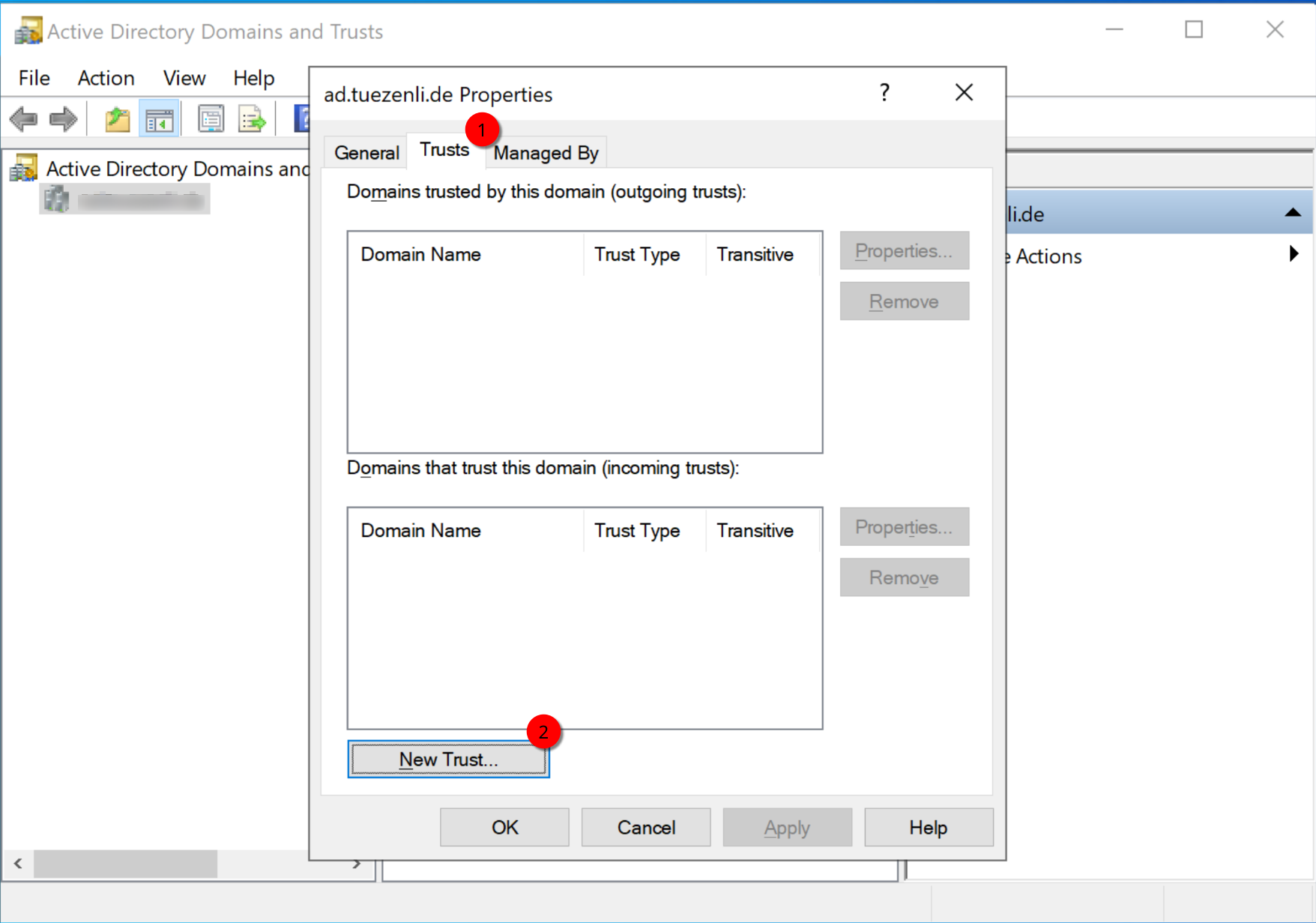Click the Up One Level folder icon
Screen dimensions: 1316x923
coord(117,118)
